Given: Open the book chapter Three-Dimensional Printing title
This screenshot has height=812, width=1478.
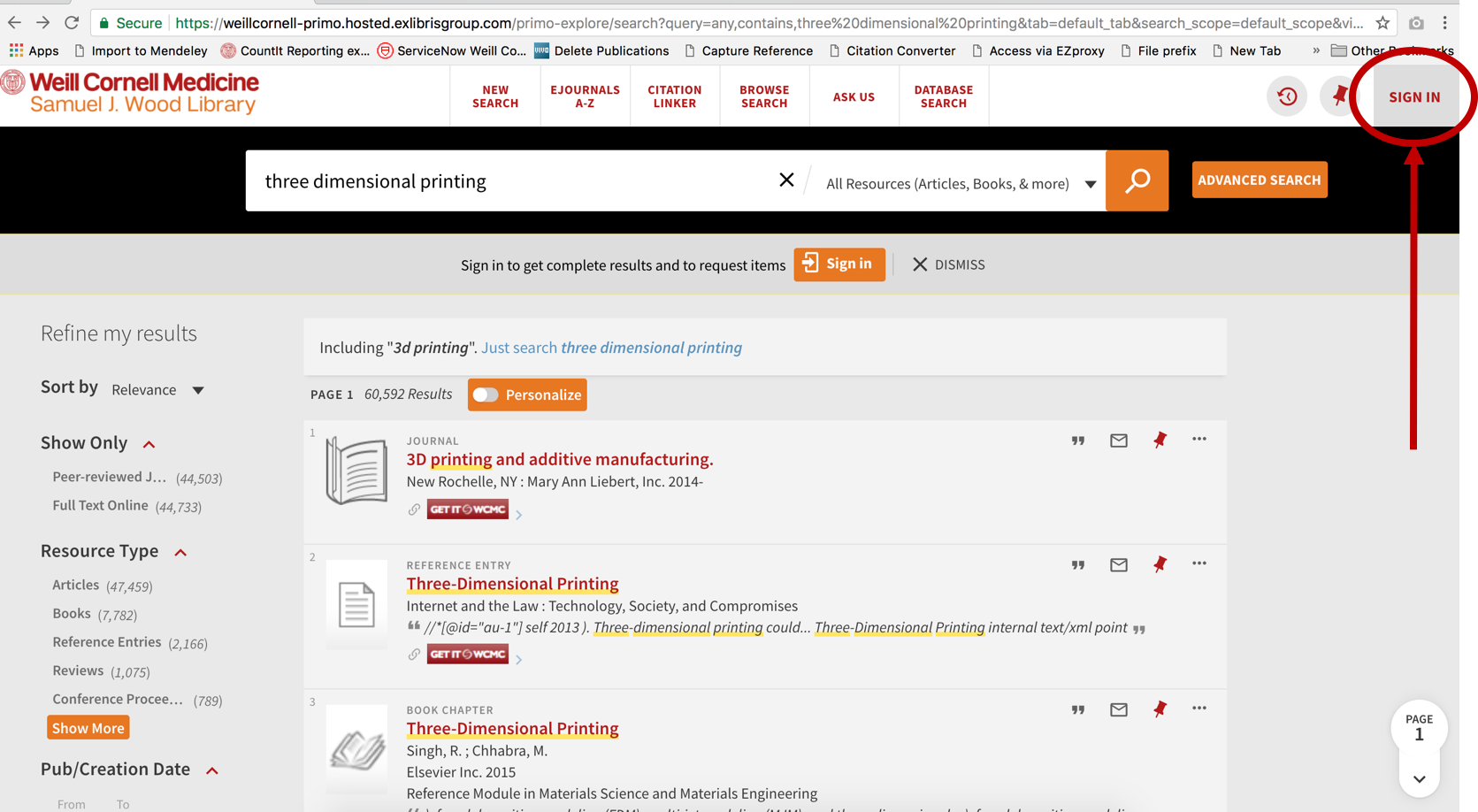Looking at the screenshot, I should 512,729.
